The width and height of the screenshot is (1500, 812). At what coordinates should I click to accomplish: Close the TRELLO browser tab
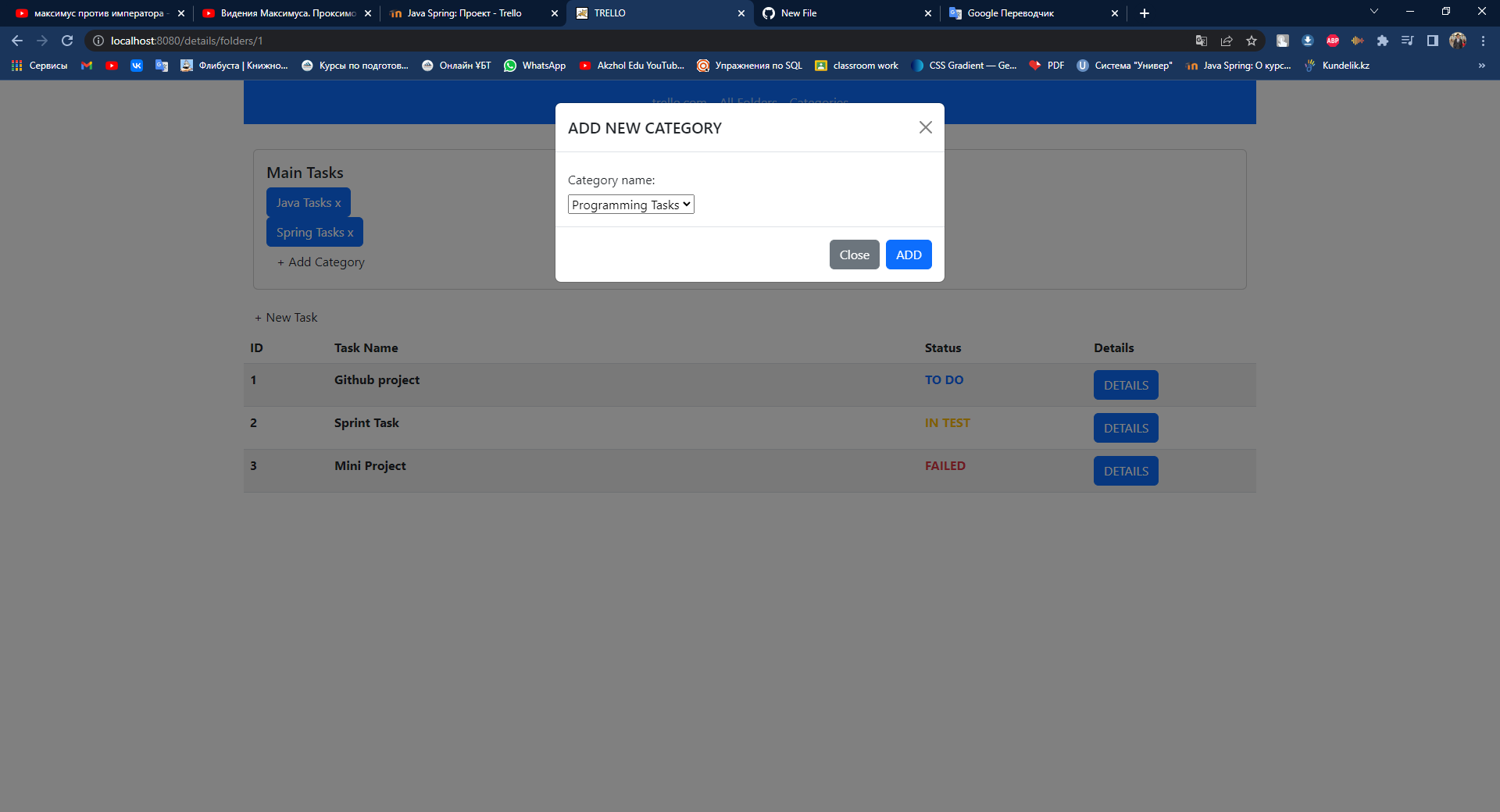[741, 13]
